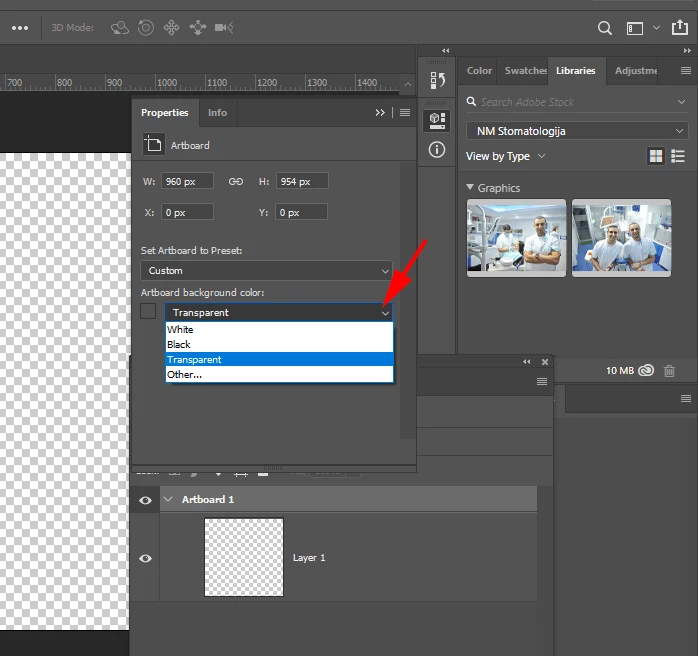Click the Creative Cloud sync icon
Screen dimensions: 698x656
(646, 370)
